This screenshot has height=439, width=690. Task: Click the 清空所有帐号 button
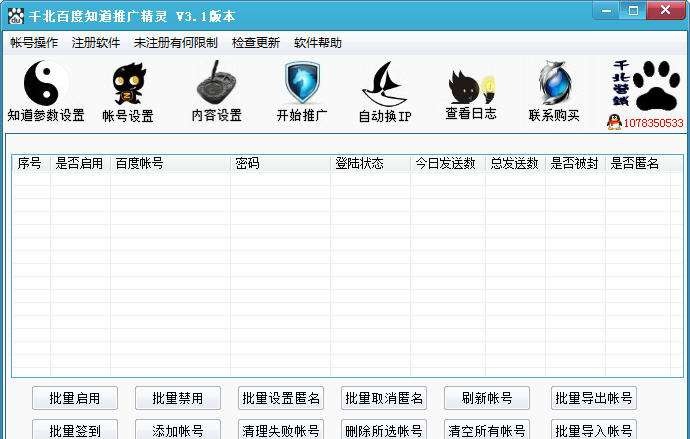(487, 430)
